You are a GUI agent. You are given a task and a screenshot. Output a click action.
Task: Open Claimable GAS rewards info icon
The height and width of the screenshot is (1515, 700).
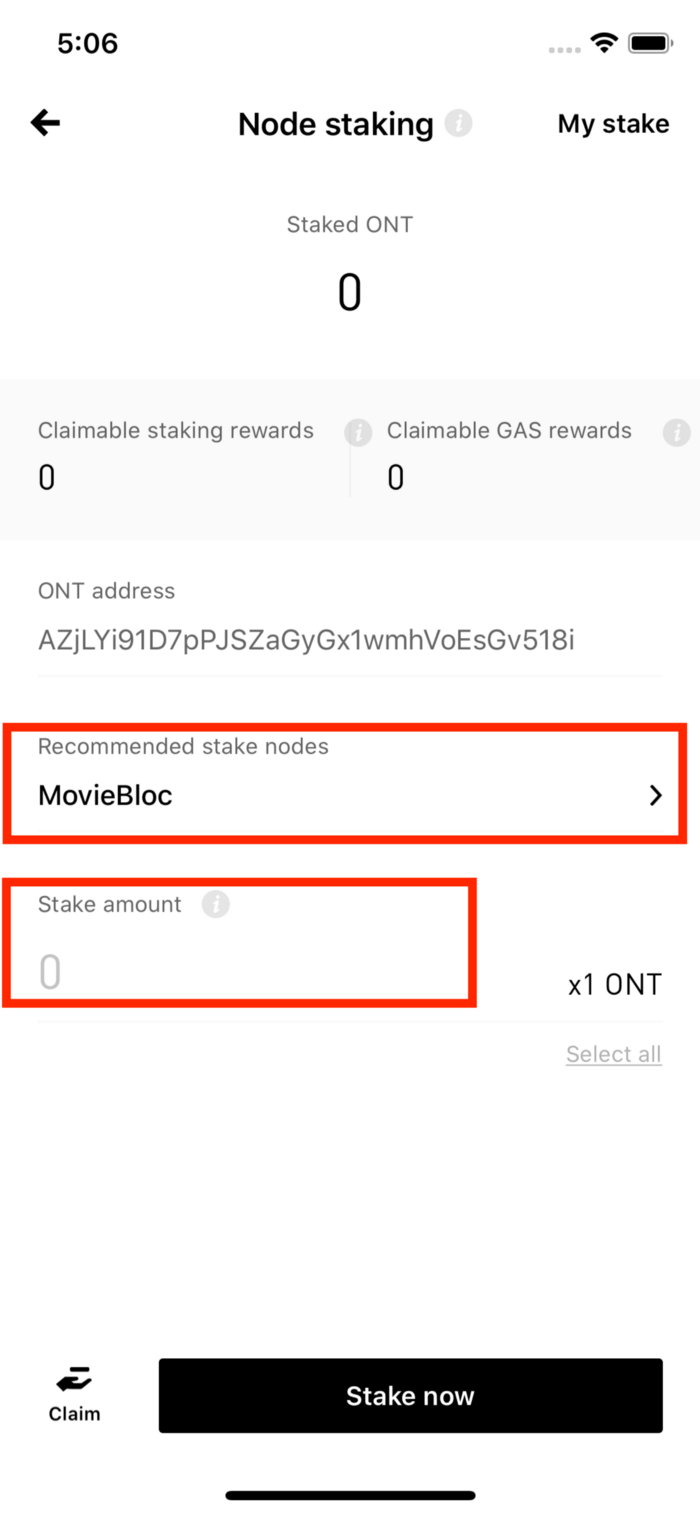[676, 432]
